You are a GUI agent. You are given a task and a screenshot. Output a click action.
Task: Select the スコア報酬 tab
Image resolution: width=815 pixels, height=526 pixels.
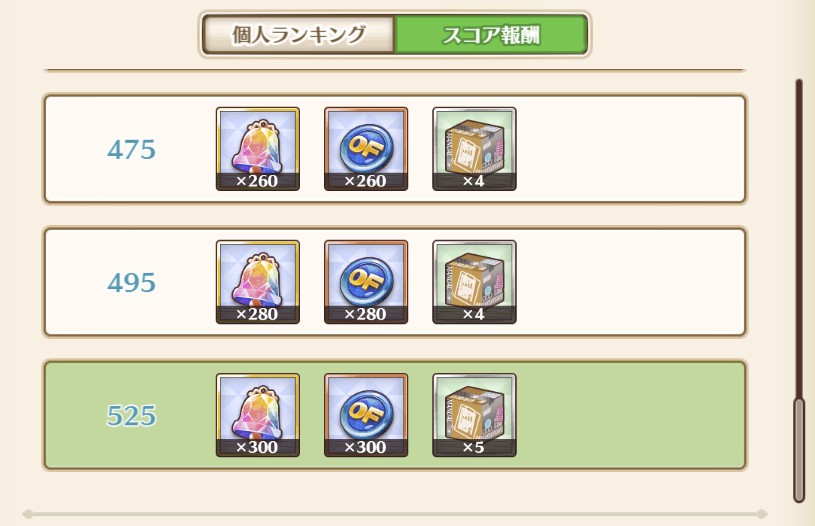coord(492,34)
